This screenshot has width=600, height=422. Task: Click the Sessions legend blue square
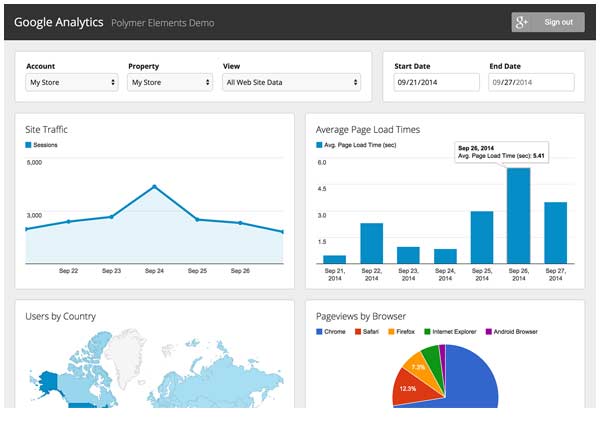(x=28, y=145)
